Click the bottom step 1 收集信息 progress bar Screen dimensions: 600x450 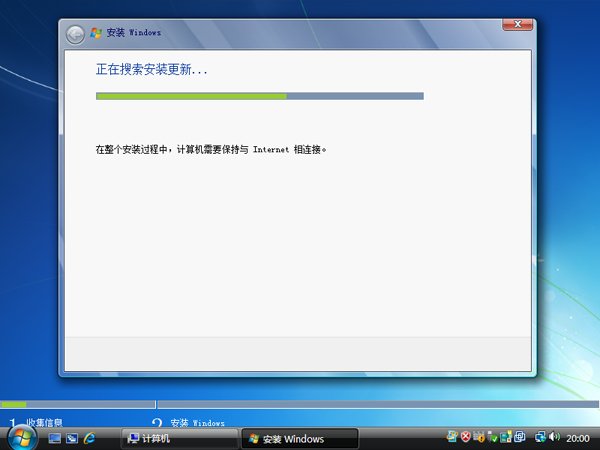pyautogui.click(x=78, y=404)
